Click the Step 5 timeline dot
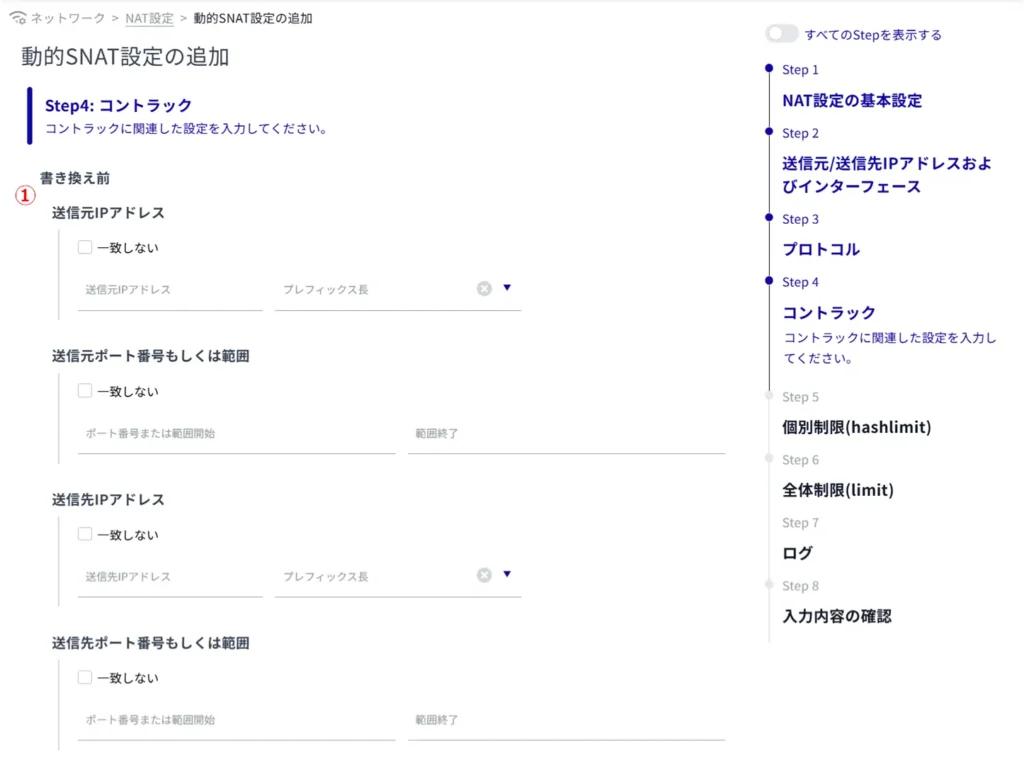This screenshot has width=1024, height=765. [768, 396]
